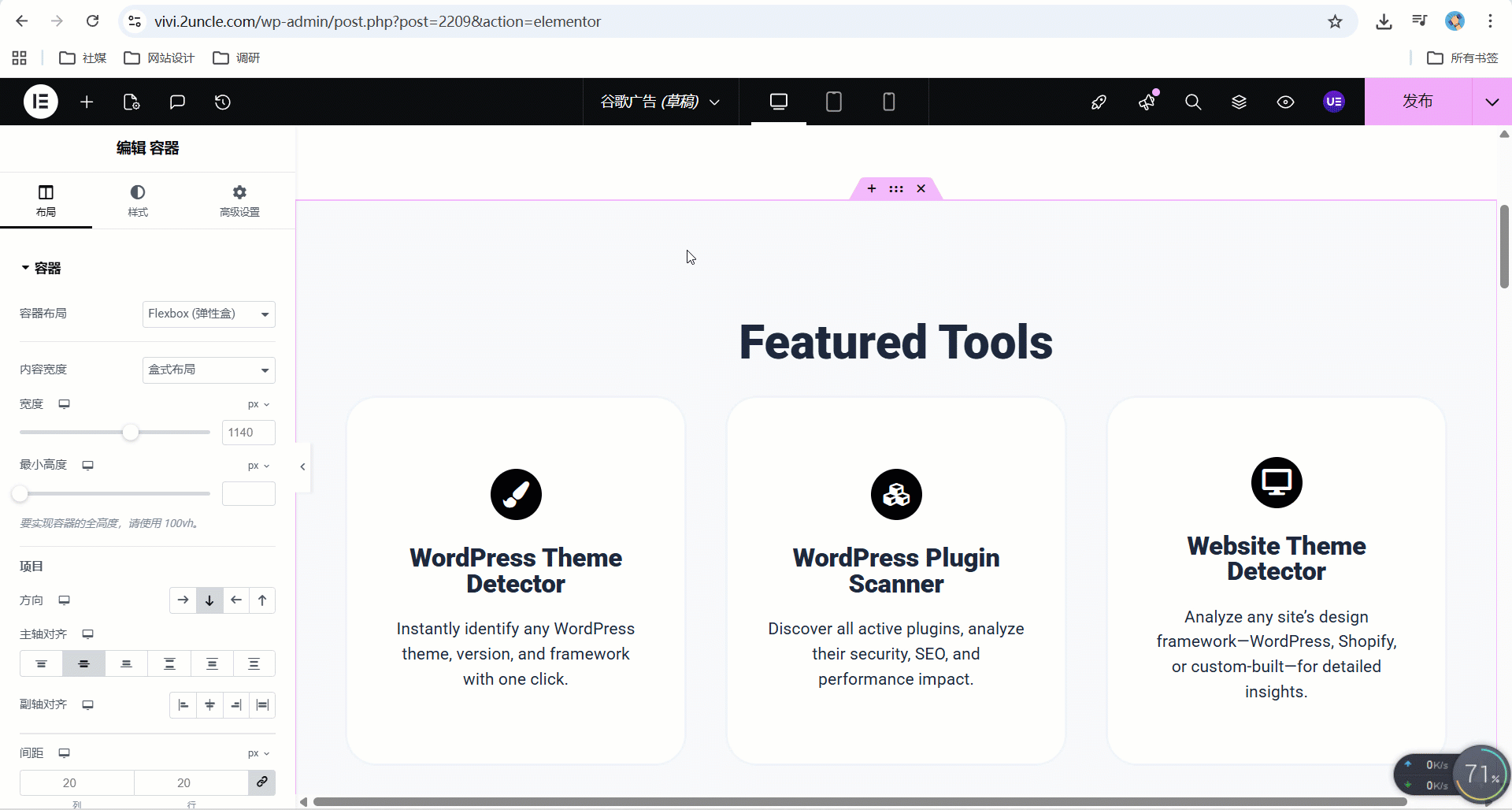
Task: Switch to mobile device view
Action: pyautogui.click(x=888, y=102)
